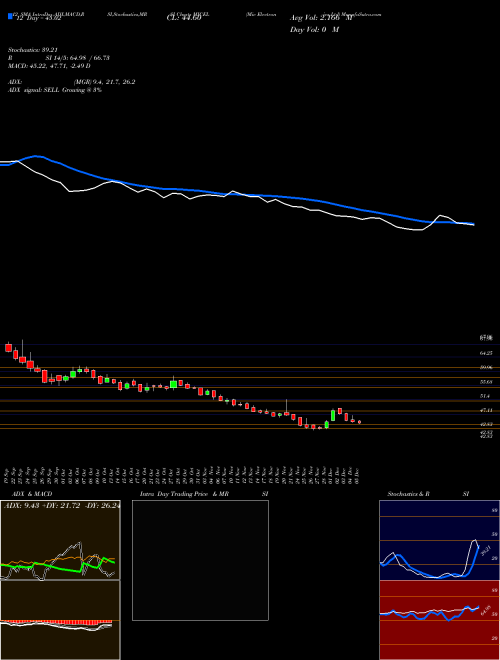The image size is (500, 660).
Task: Click the 64.25 price axis label
Action: point(486,353)
